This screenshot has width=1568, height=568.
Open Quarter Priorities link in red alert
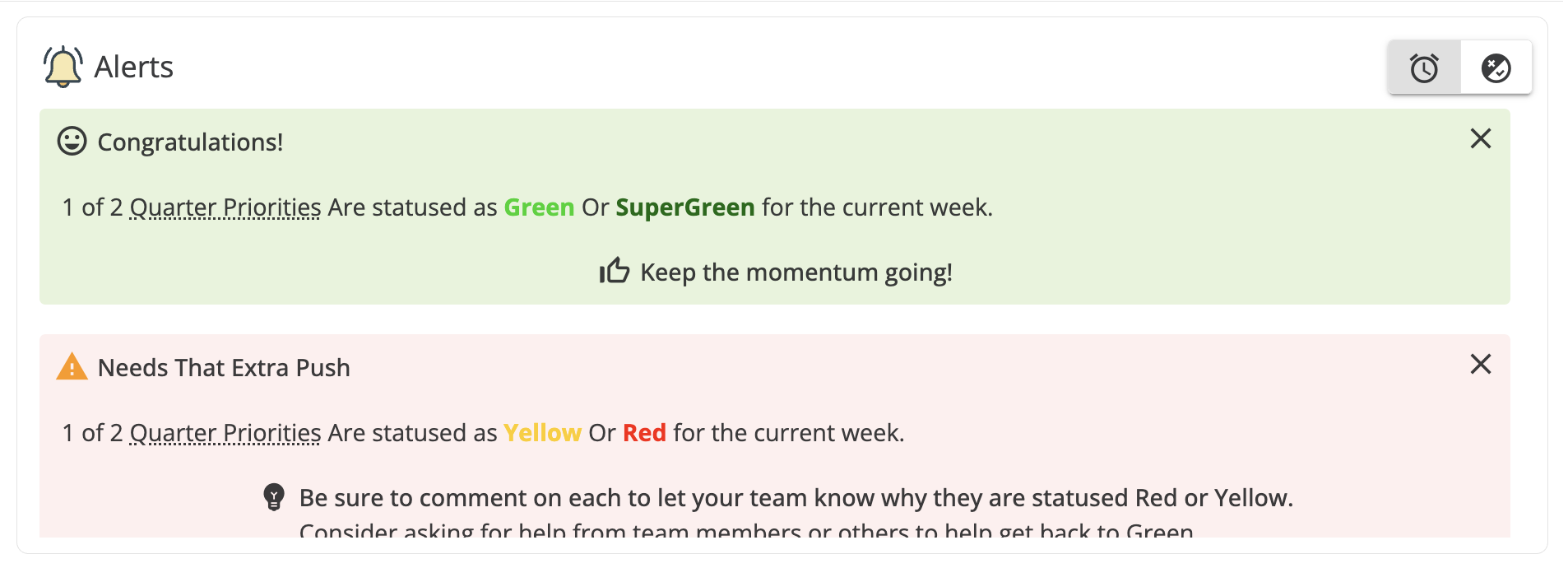click(225, 433)
